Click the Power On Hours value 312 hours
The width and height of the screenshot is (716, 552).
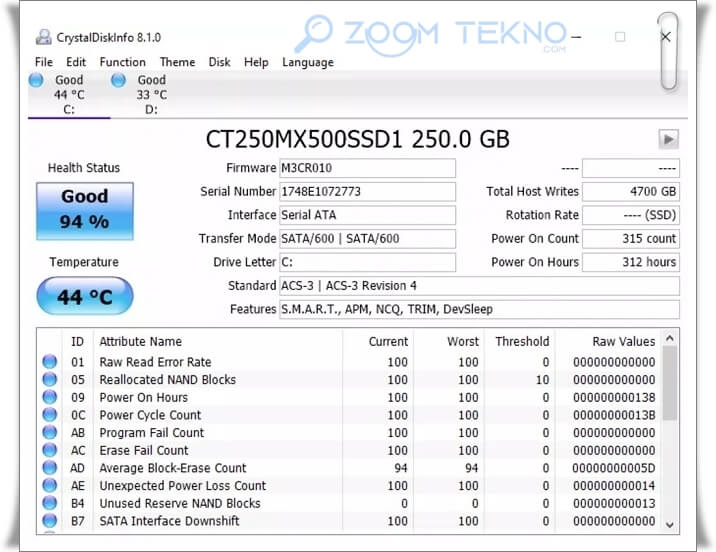click(x=631, y=262)
